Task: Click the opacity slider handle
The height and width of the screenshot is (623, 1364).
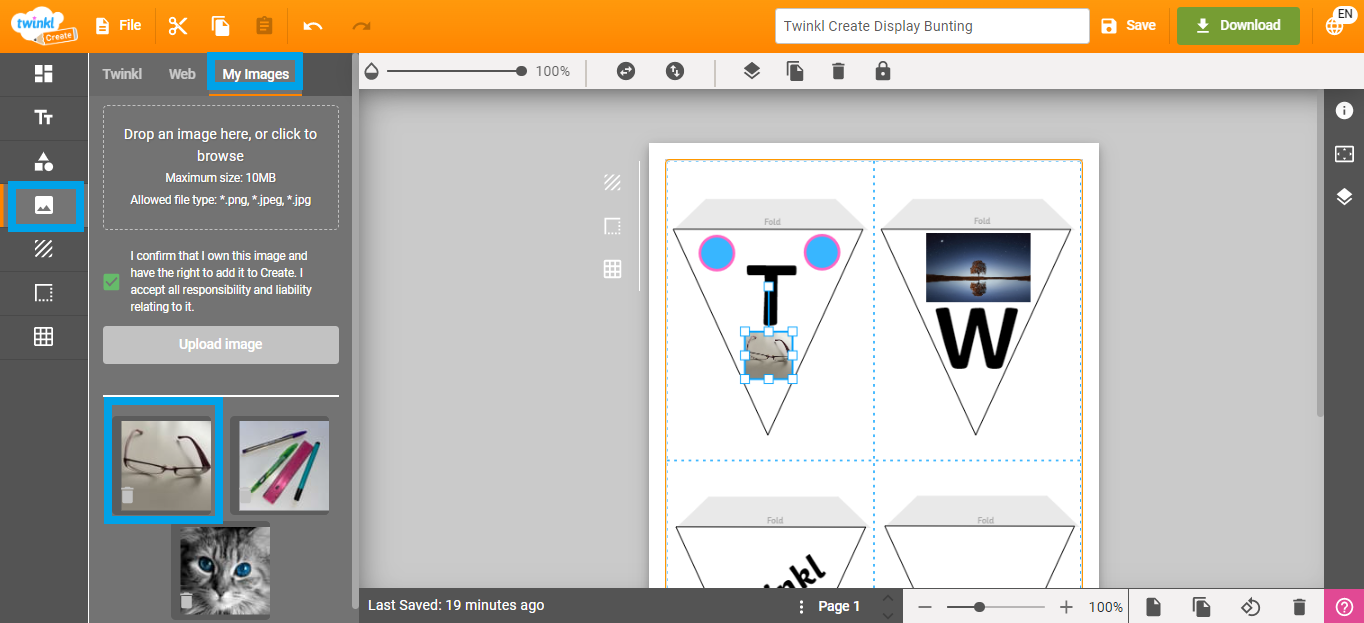Action: pos(521,71)
